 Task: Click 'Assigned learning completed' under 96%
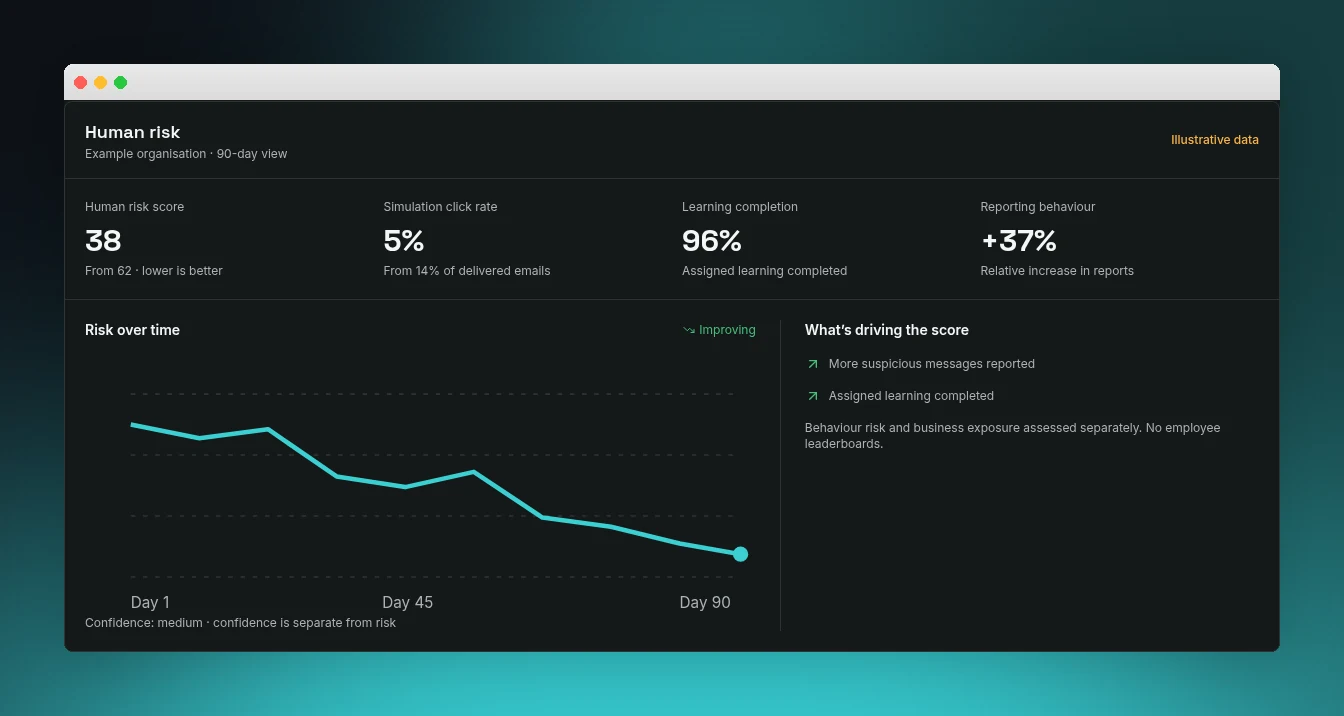(765, 271)
